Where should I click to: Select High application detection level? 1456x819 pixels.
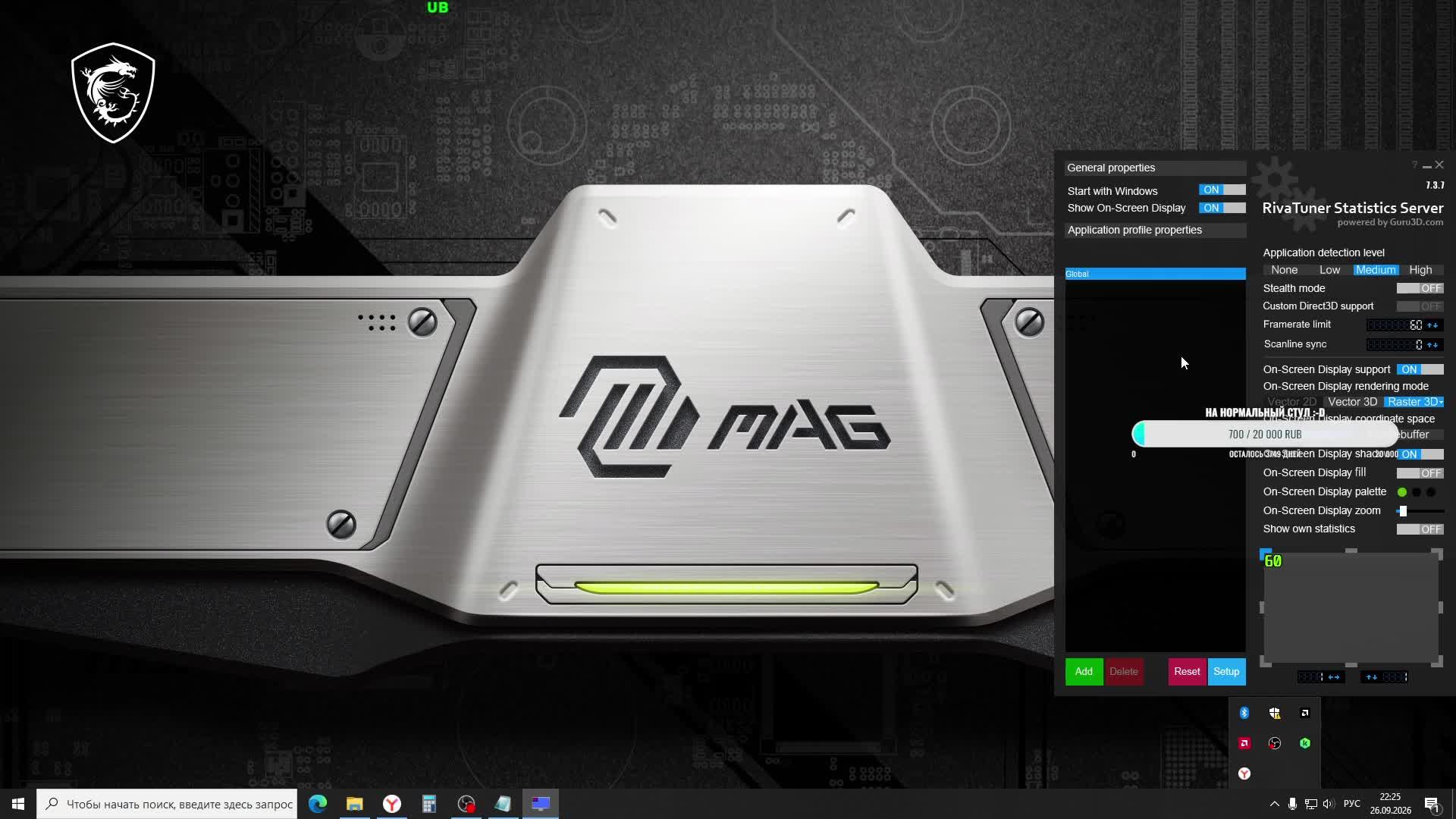pos(1420,270)
